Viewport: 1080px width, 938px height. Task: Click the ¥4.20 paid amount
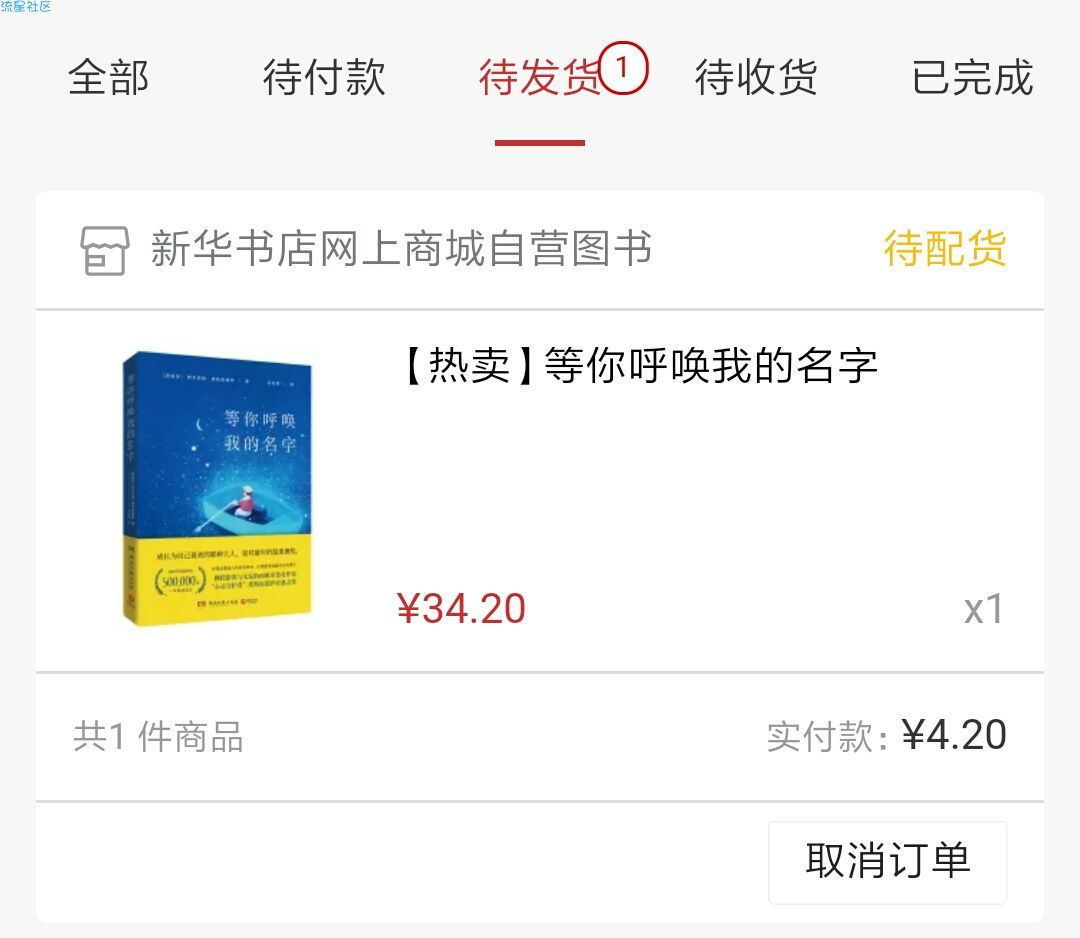click(953, 735)
